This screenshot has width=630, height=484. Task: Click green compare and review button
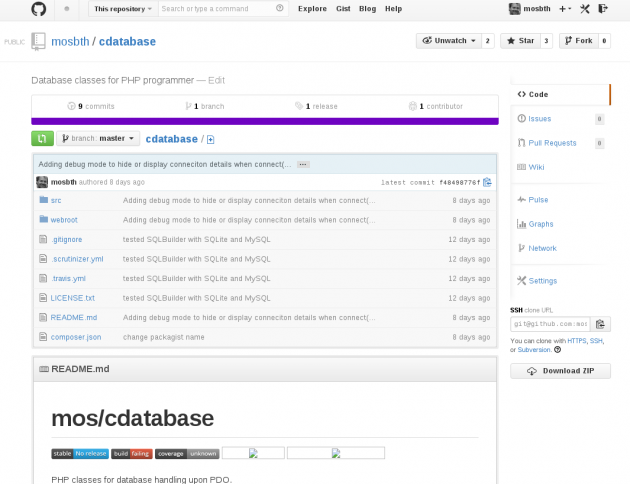[x=42, y=139]
